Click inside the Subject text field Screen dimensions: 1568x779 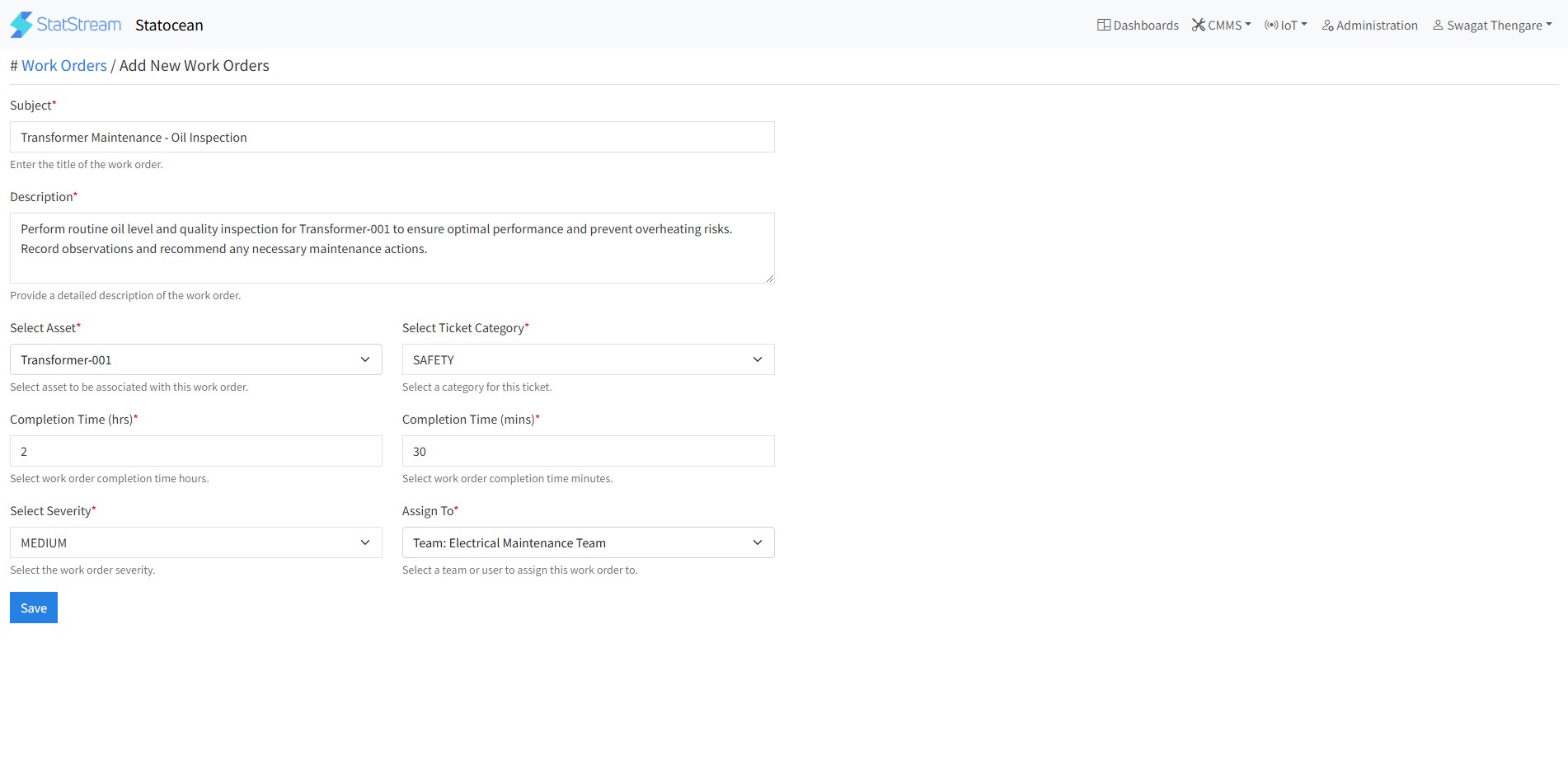[392, 137]
